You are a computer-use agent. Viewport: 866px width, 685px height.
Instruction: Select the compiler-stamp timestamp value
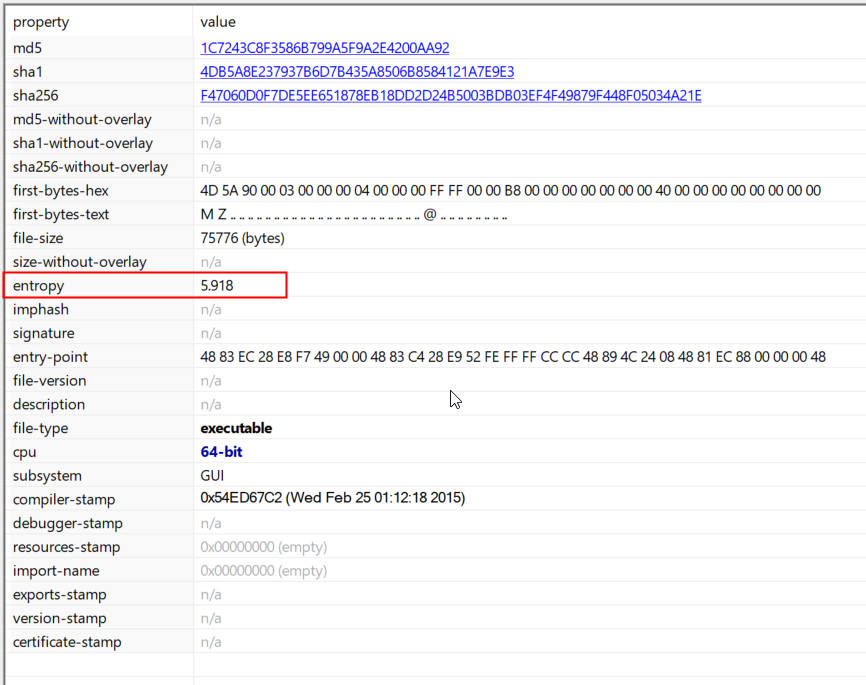[332, 499]
